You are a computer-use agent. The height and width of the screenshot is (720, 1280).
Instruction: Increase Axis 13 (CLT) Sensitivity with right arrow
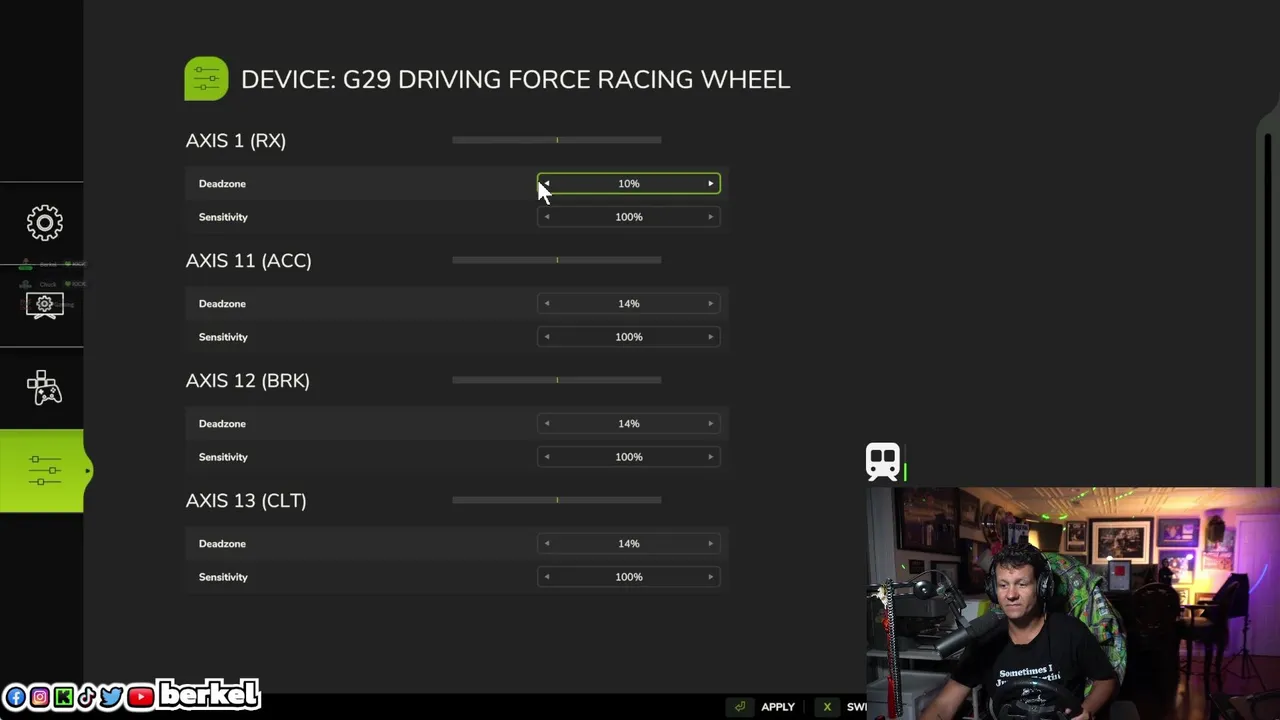[711, 577]
